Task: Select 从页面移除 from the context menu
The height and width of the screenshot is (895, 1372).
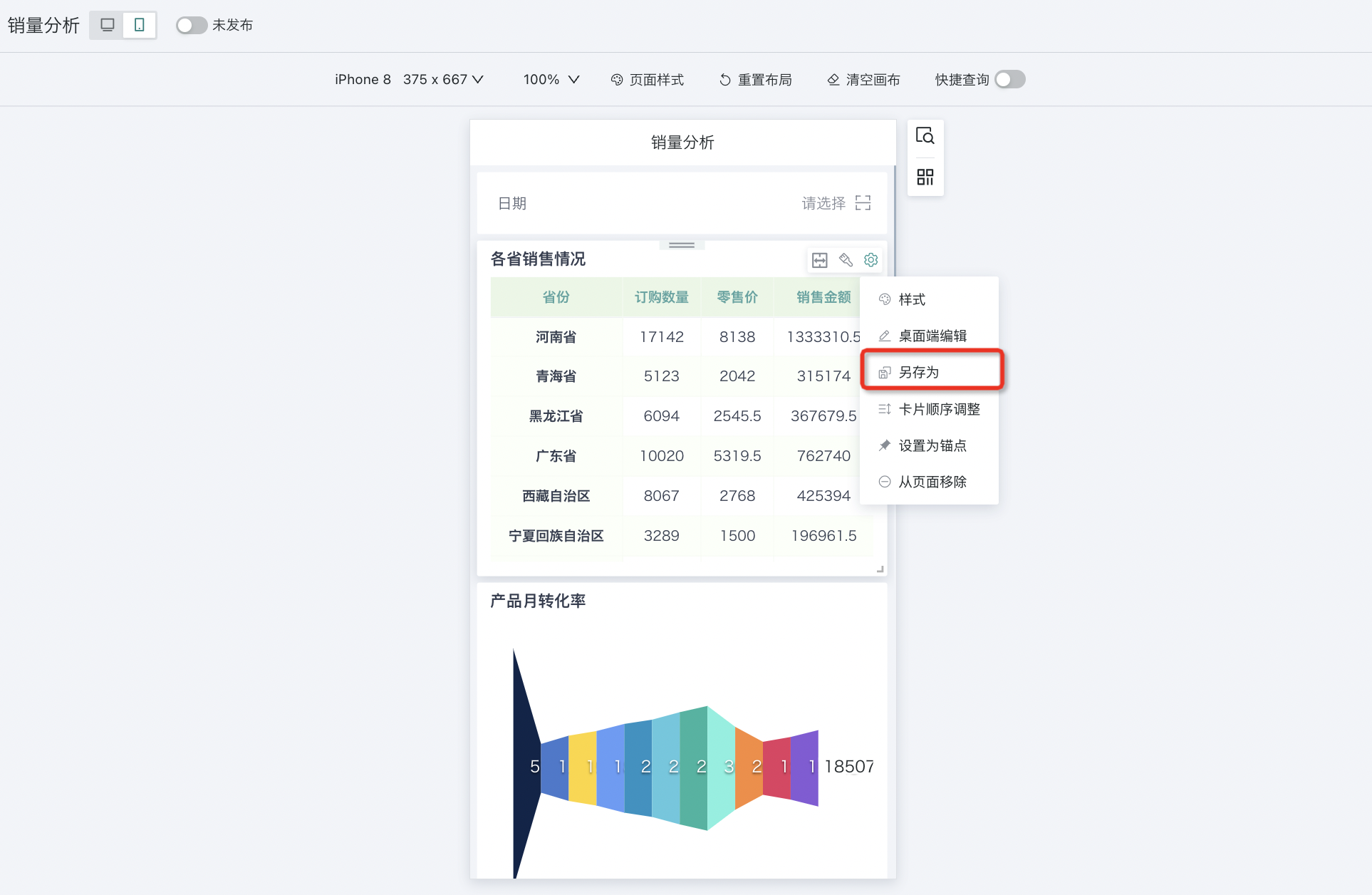Action: pos(929,482)
